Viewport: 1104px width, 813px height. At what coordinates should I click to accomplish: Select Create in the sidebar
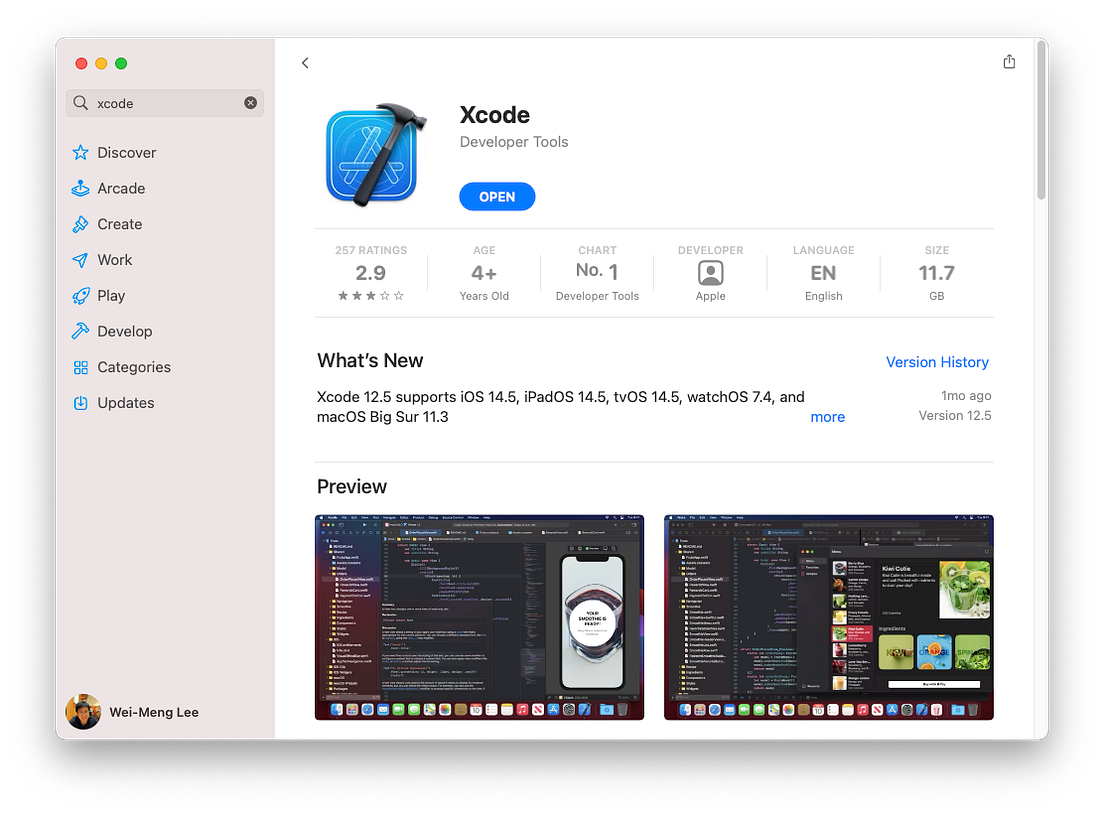point(120,224)
